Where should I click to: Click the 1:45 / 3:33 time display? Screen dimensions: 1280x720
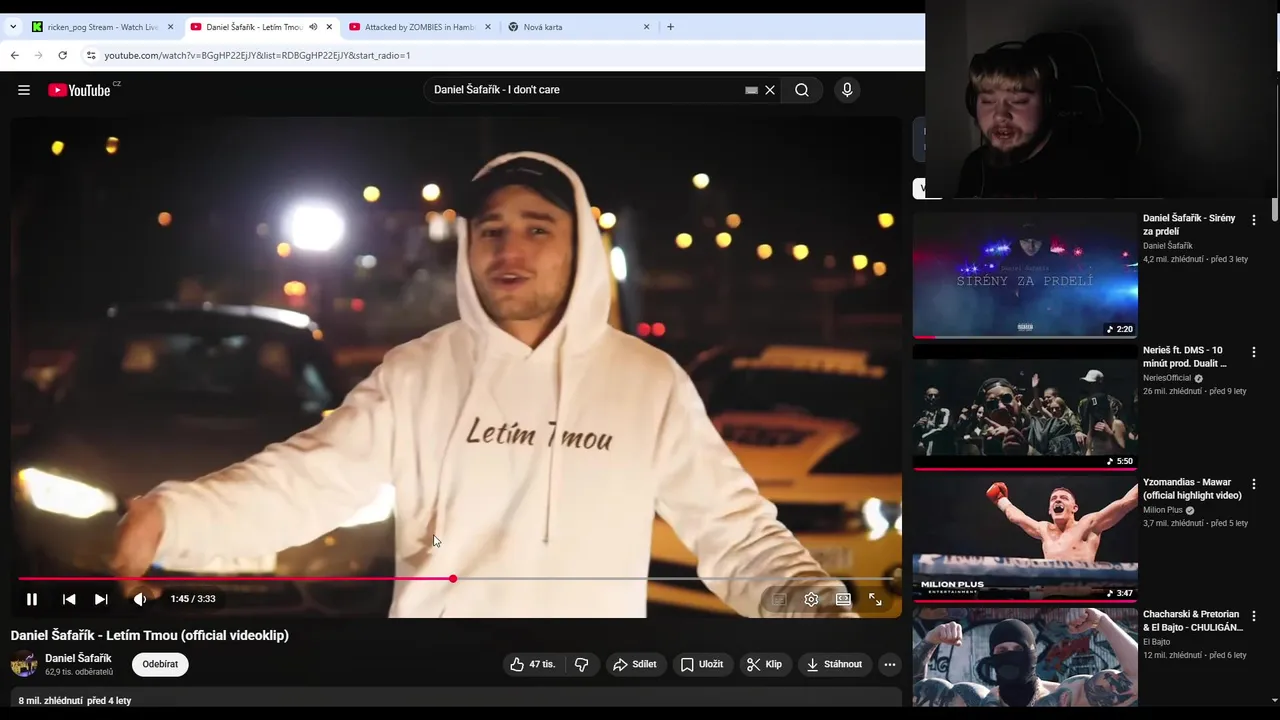click(x=193, y=599)
